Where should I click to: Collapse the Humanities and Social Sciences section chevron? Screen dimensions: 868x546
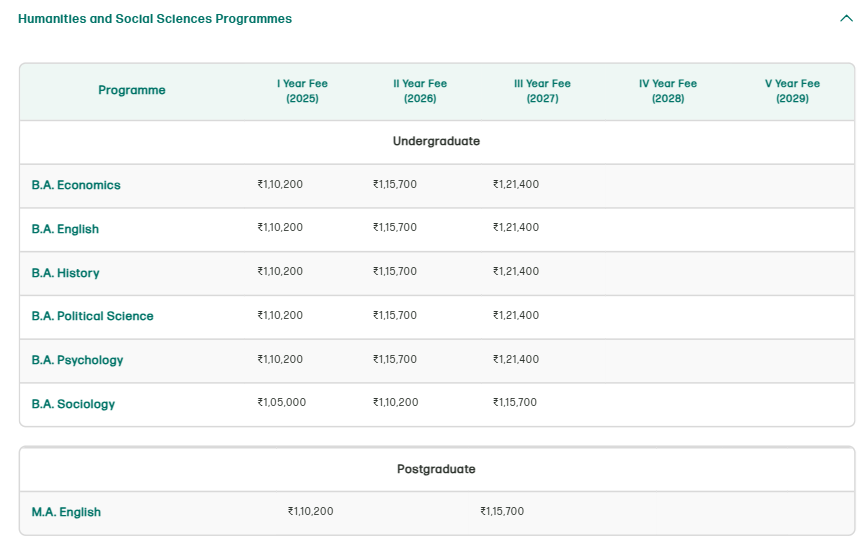[846, 18]
